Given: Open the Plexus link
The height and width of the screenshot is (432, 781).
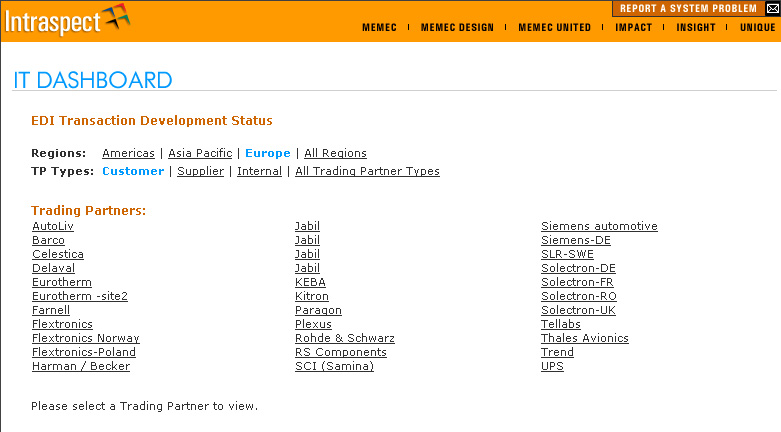Looking at the screenshot, I should coord(313,324).
